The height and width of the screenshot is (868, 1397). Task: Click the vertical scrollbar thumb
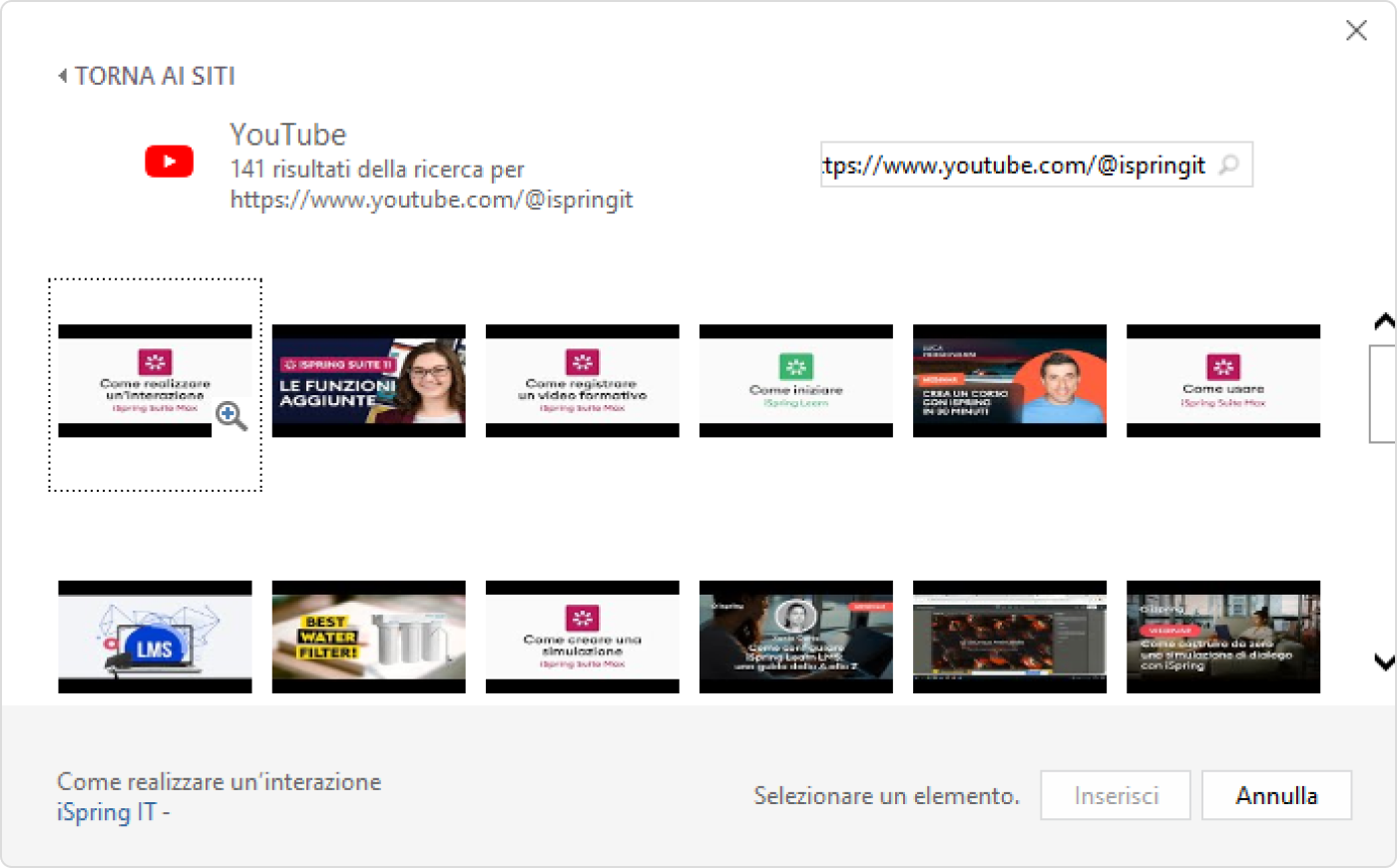[1383, 393]
